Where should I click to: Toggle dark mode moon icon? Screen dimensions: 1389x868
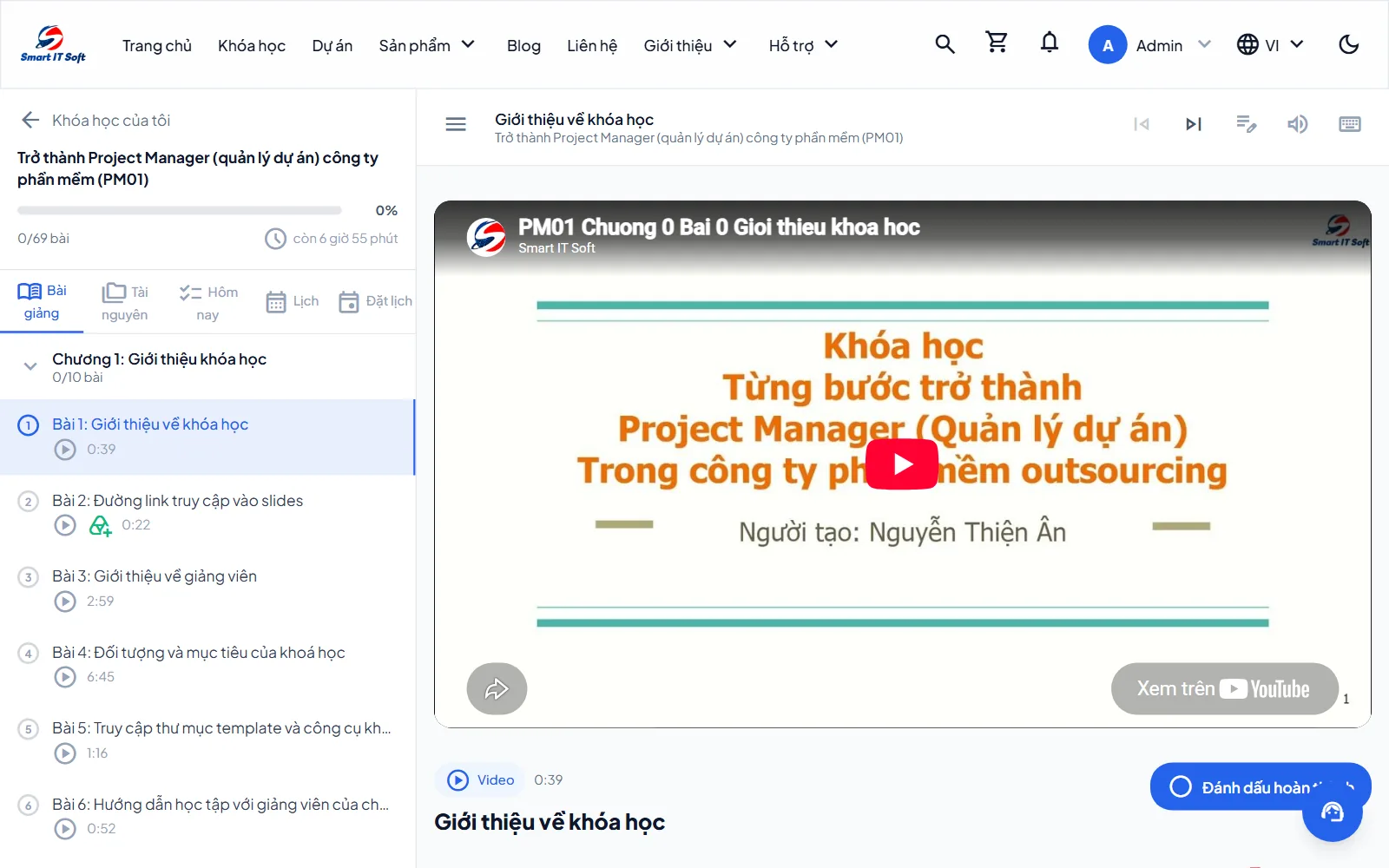point(1349,44)
